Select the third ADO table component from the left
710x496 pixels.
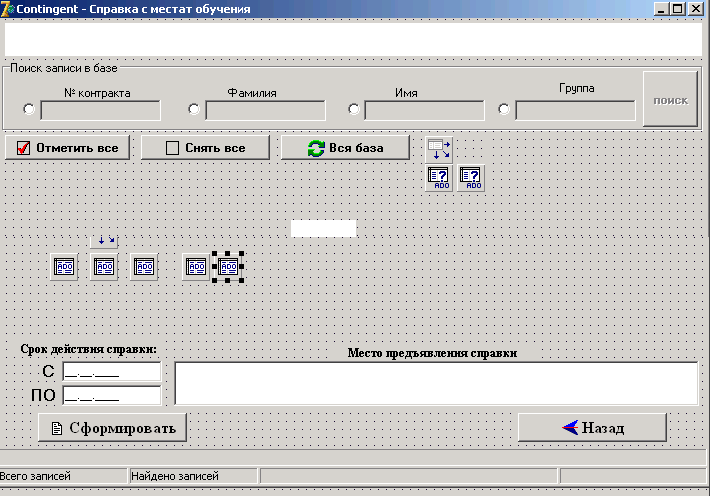point(144,267)
